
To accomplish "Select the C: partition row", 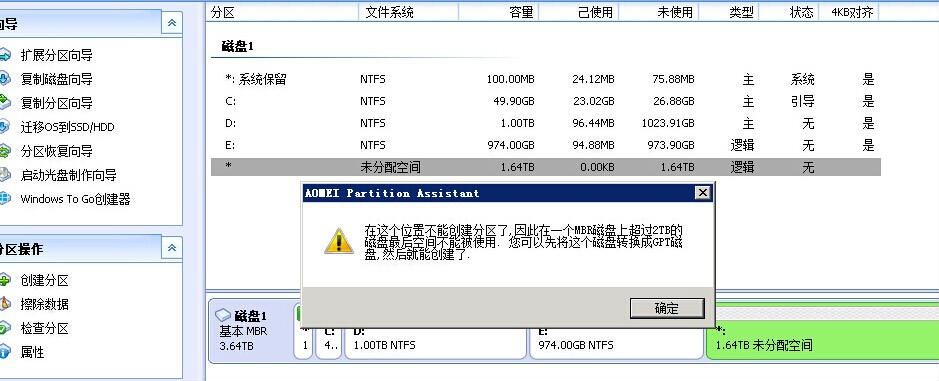I will pyautogui.click(x=546, y=101).
